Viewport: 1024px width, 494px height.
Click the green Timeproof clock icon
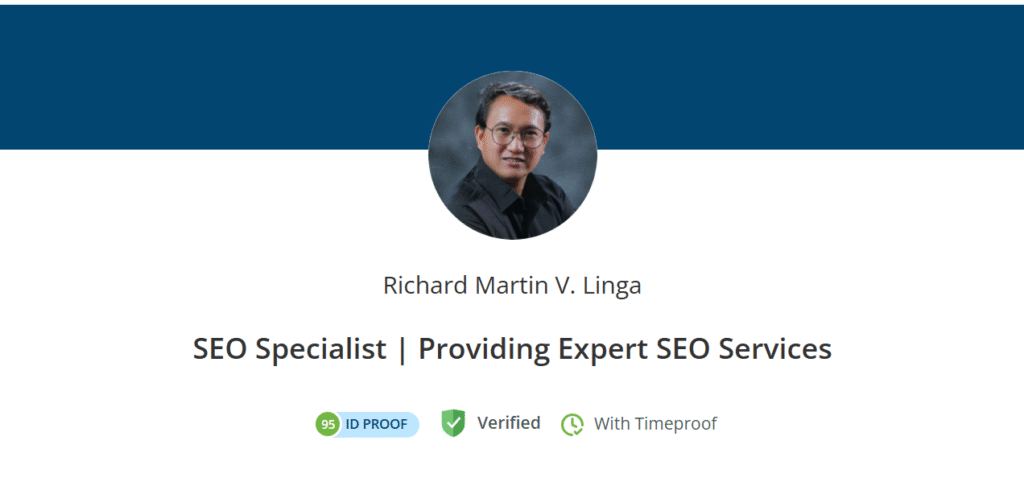click(x=572, y=424)
